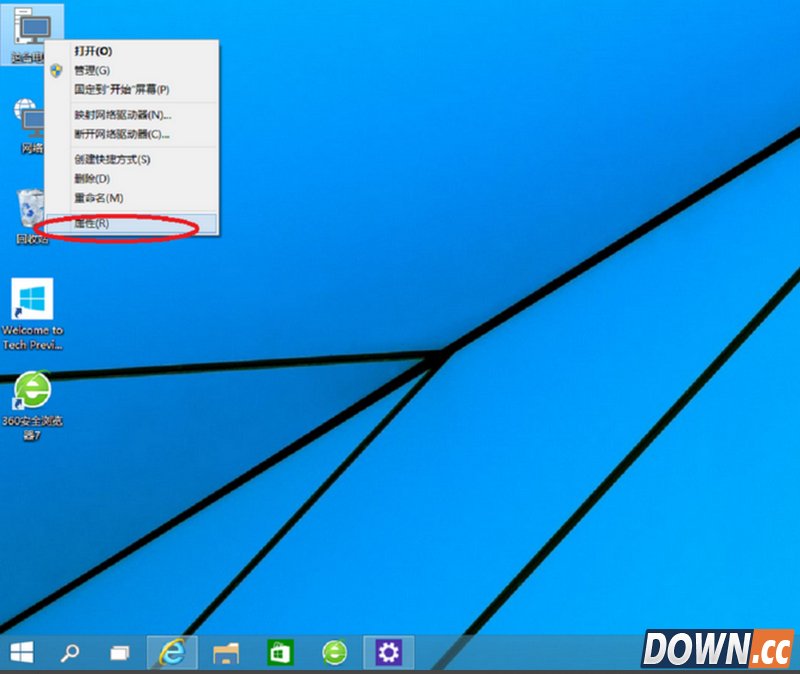Open PC Settings via the gear taskbar icon

coord(388,651)
